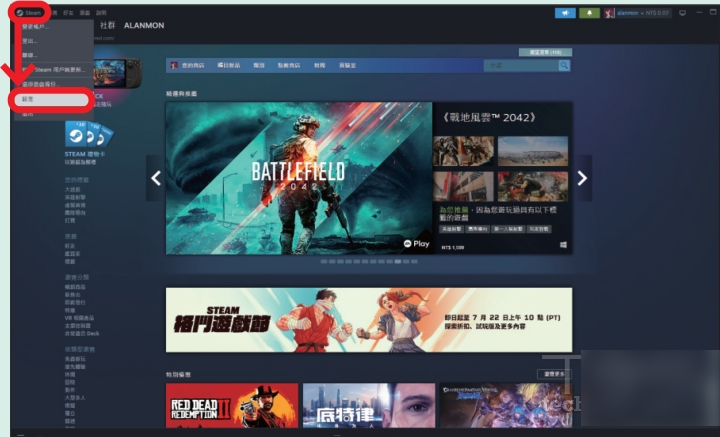Select the highlighted carousel pagination dot
The height and width of the screenshot is (437, 720).
tap(398, 261)
